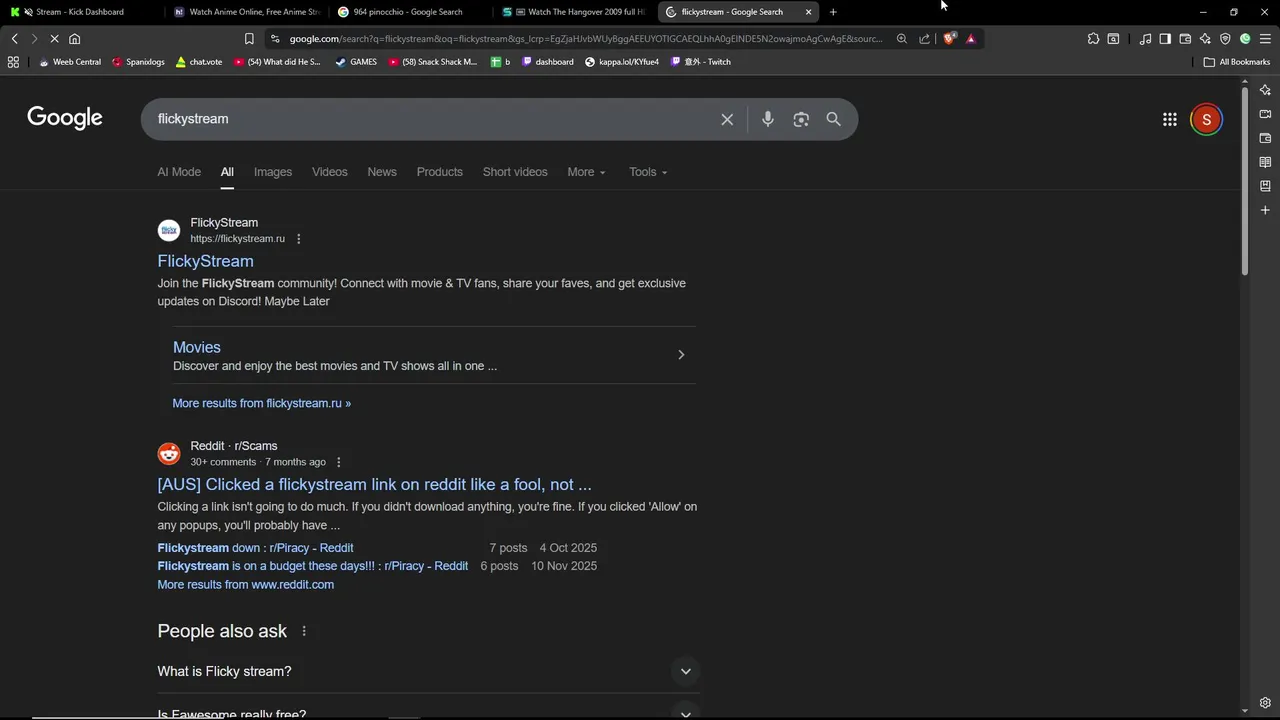This screenshot has height=720, width=1280.
Task: Expand "What is Flicky stream?" question
Action: pyautogui.click(x=428, y=671)
